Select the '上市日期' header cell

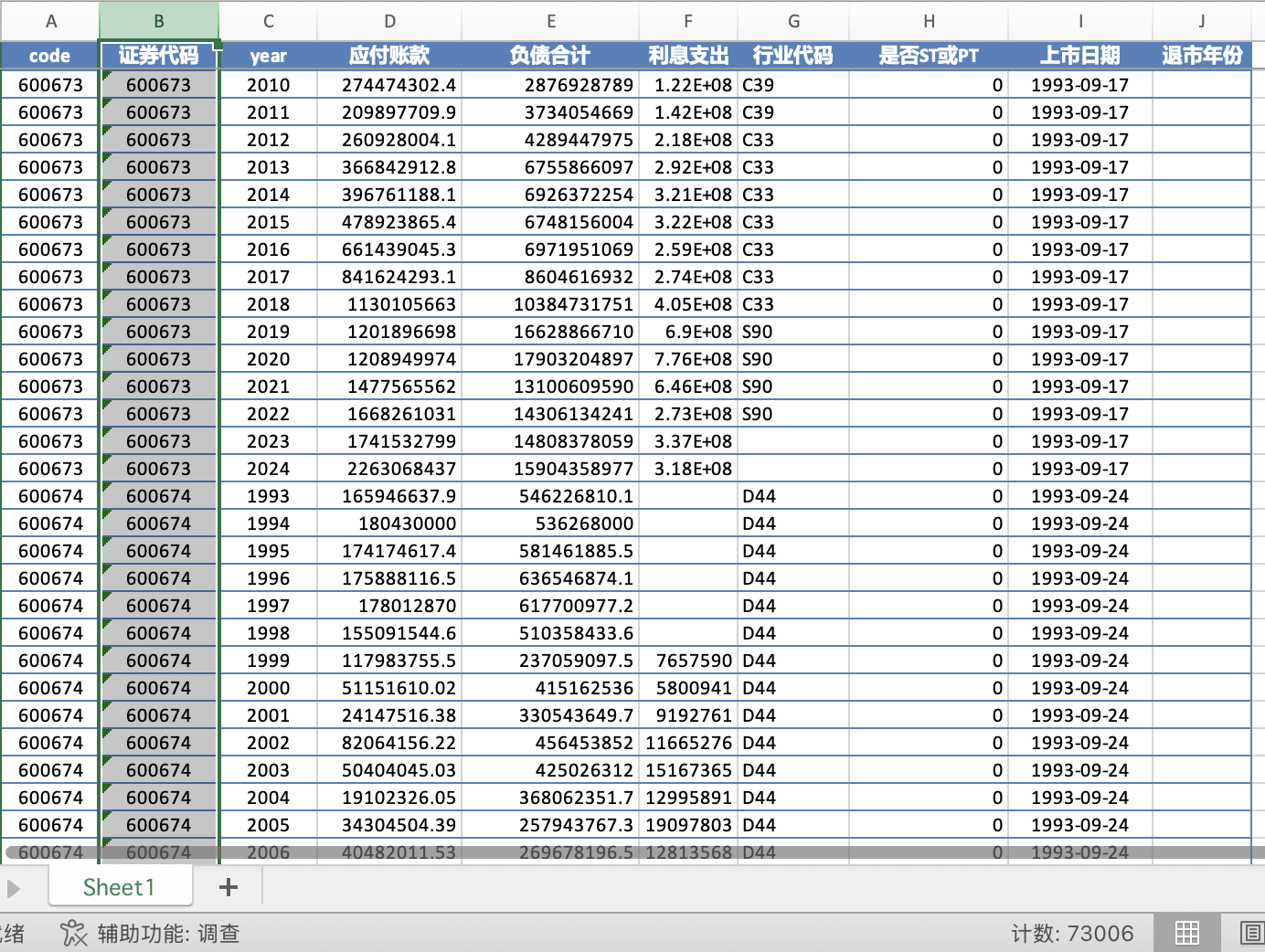pos(1080,56)
